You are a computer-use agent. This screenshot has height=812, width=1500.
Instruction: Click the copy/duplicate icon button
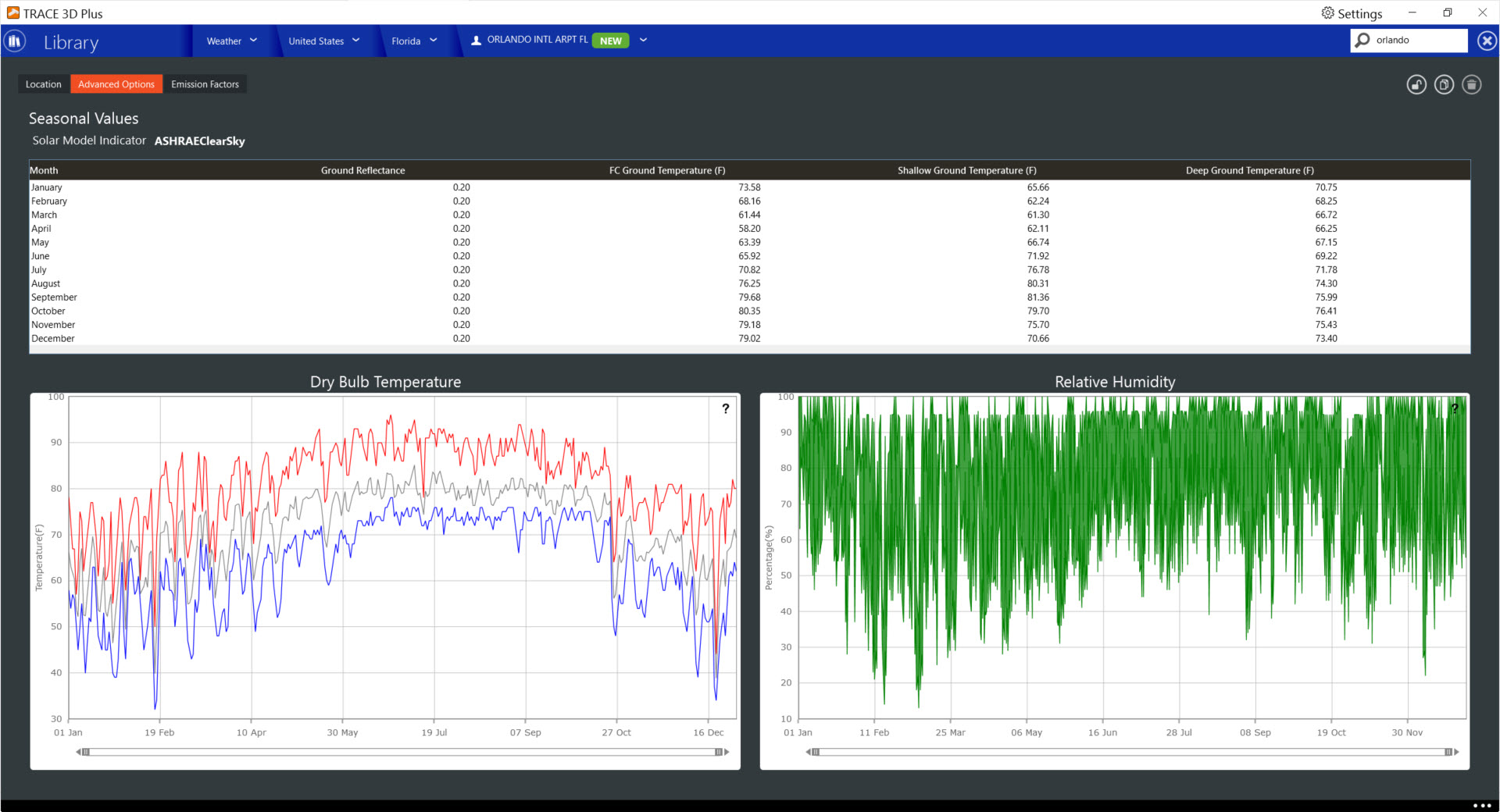click(x=1444, y=84)
